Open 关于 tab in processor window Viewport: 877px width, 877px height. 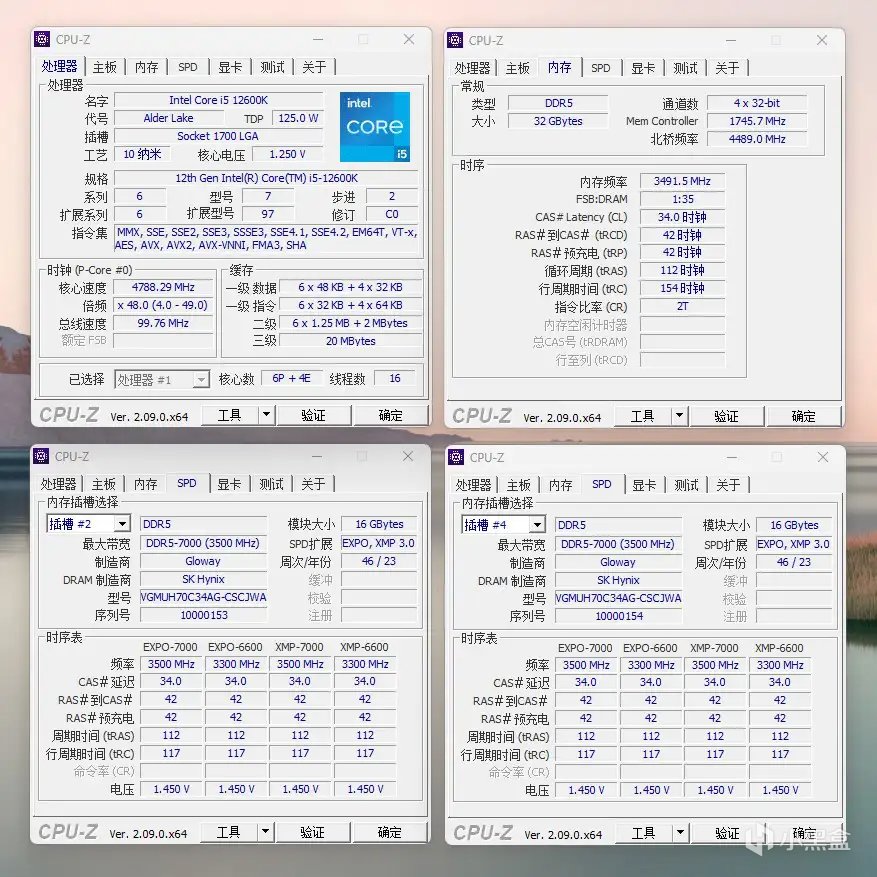coord(314,67)
